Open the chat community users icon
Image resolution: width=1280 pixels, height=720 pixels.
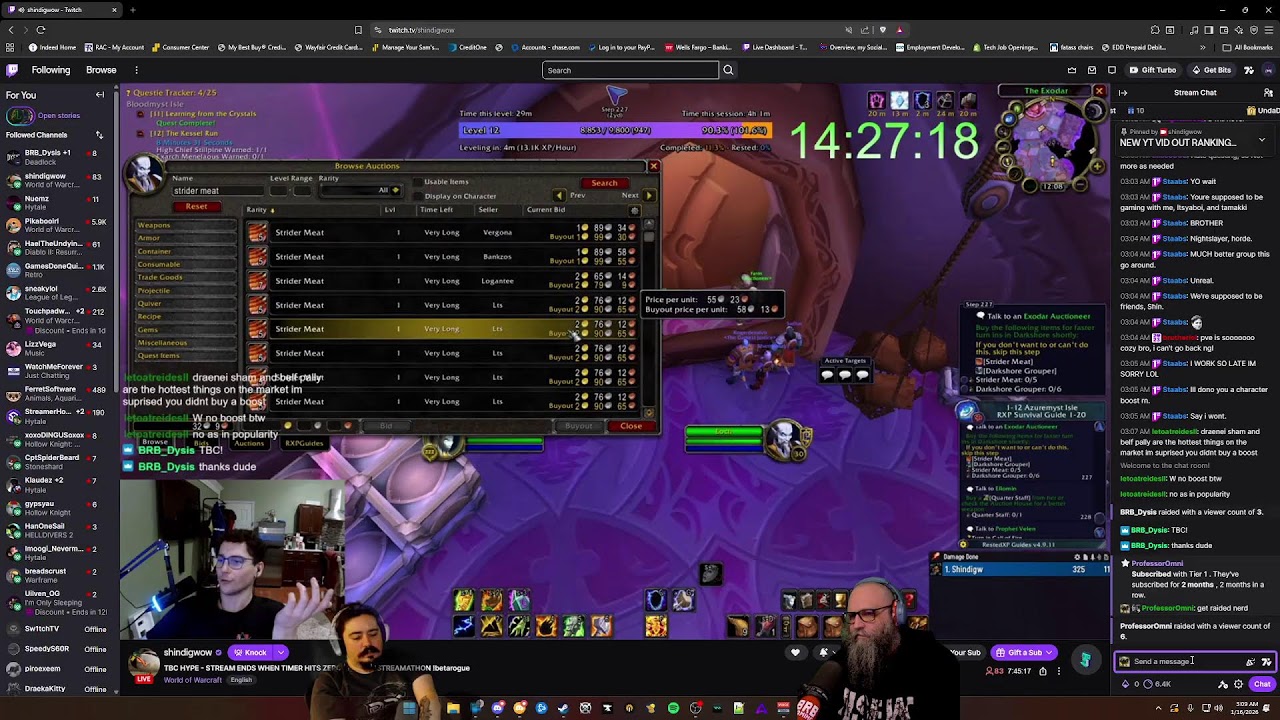pos(1267,93)
